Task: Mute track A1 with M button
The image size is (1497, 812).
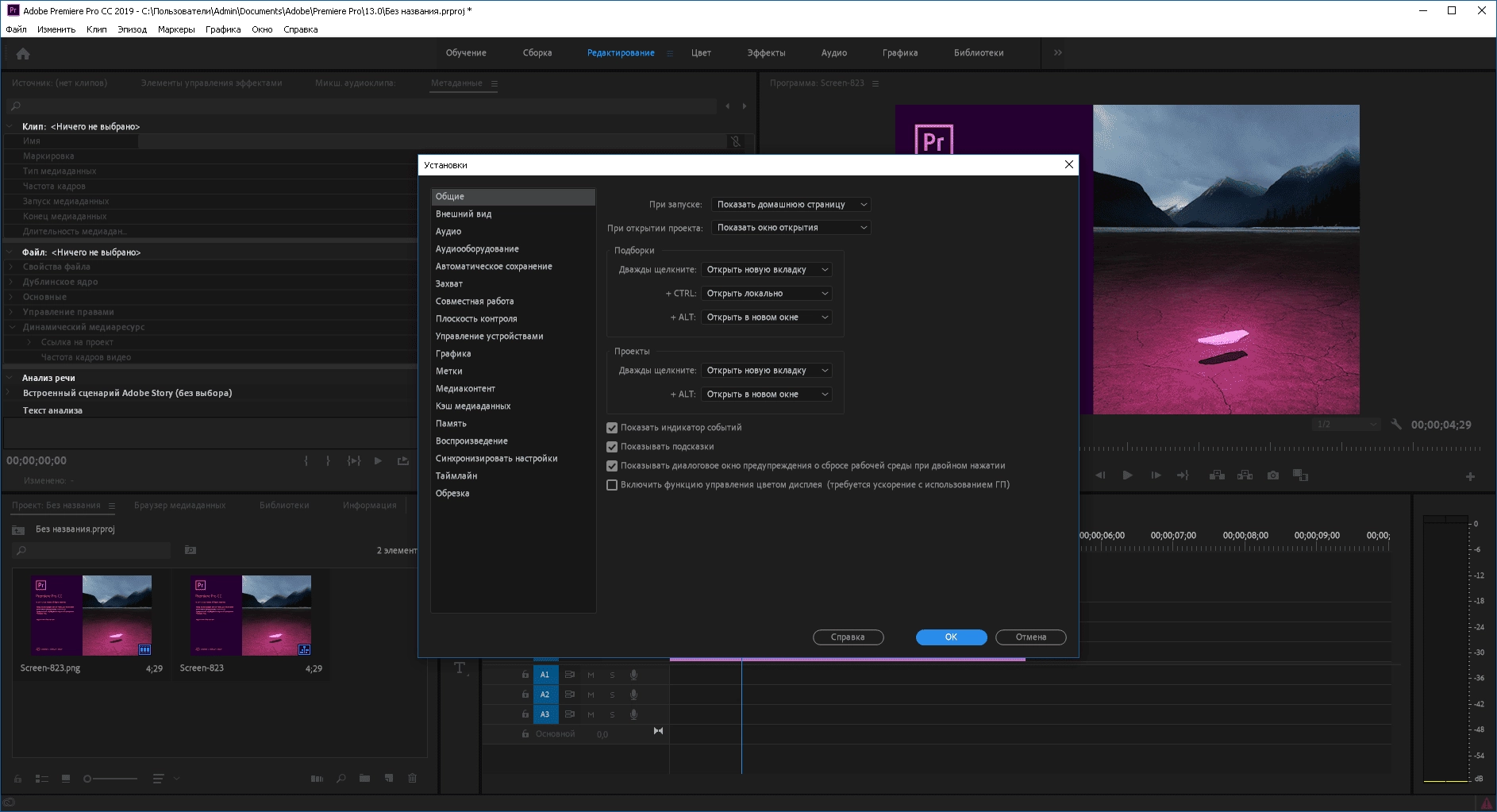Action: pyautogui.click(x=591, y=675)
